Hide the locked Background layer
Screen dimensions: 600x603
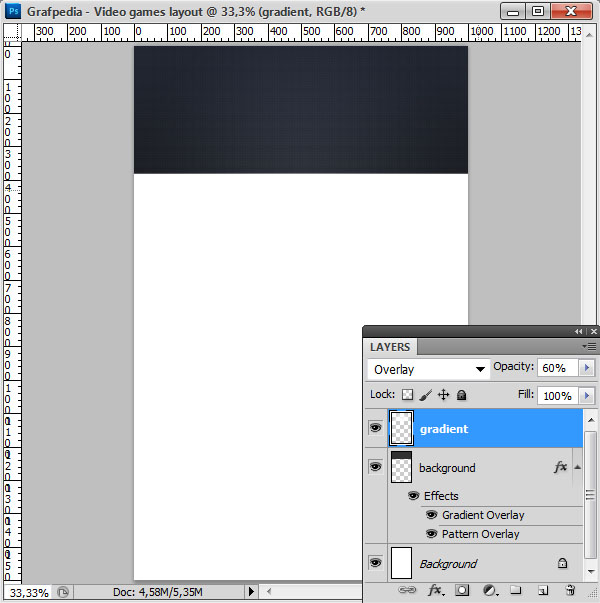375,563
